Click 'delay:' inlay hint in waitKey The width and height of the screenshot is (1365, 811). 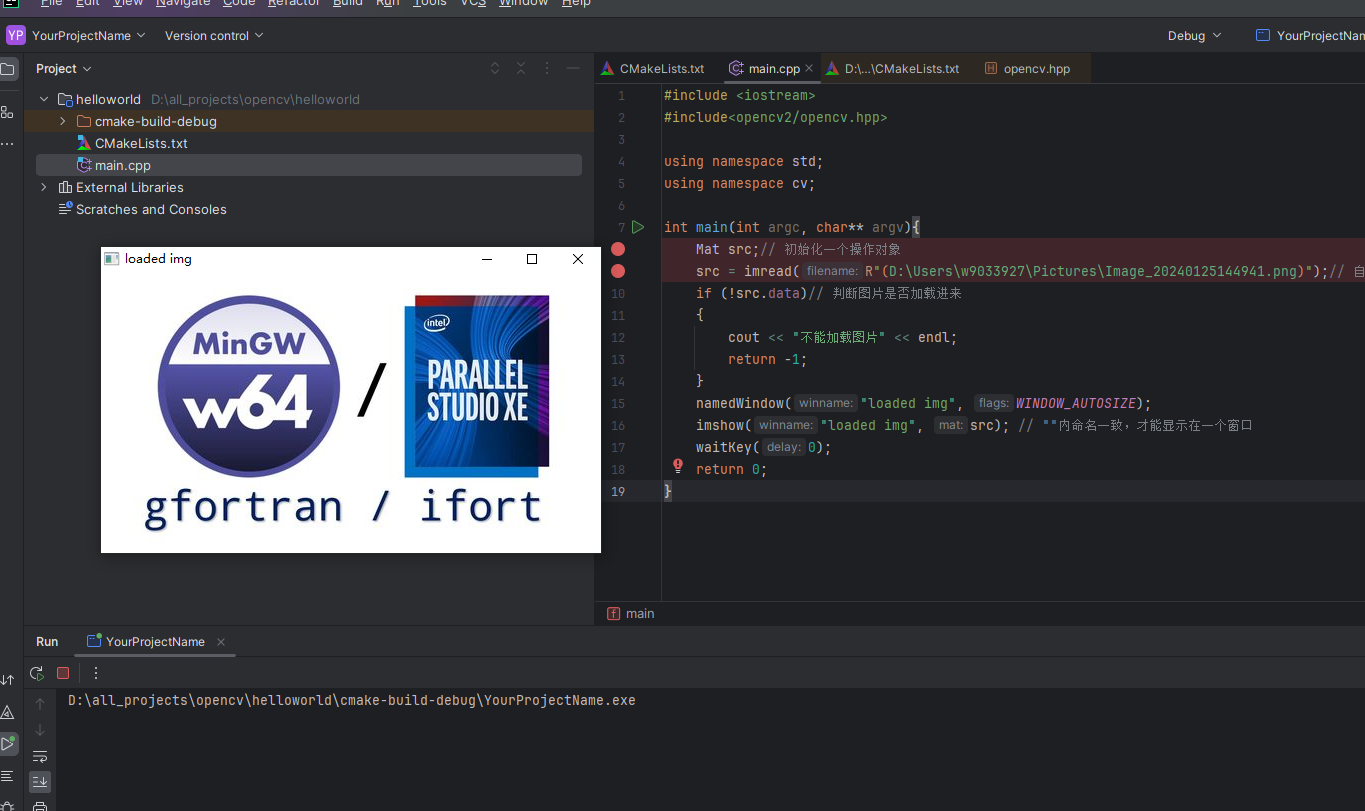tap(784, 447)
